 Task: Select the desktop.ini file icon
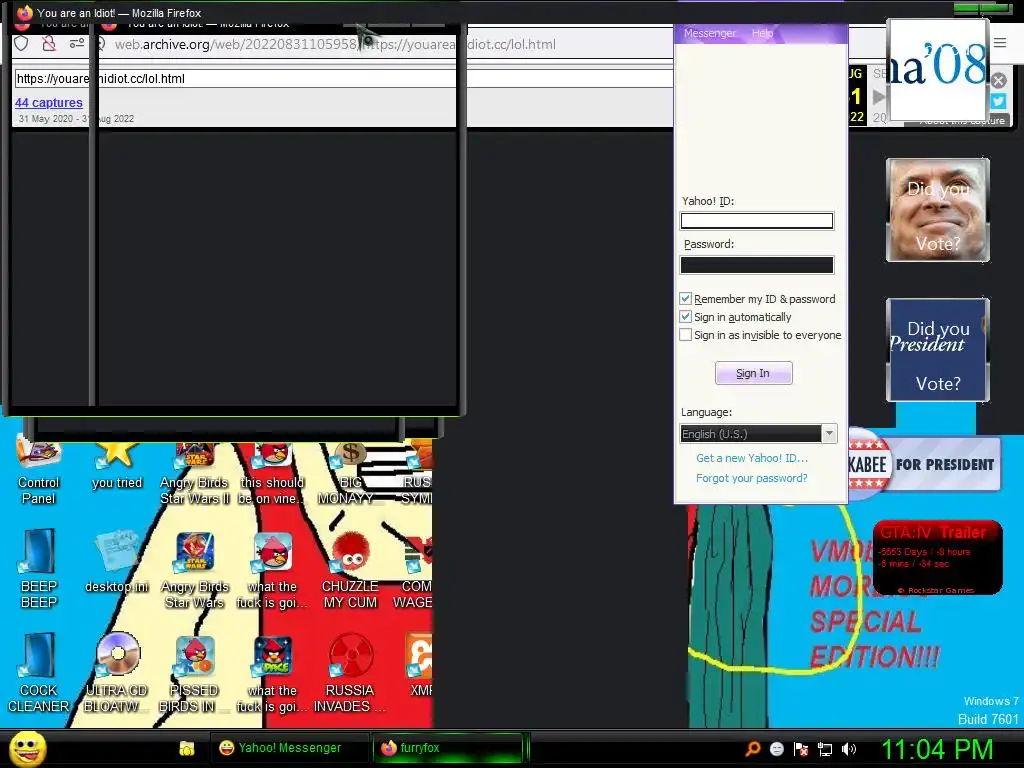(x=116, y=562)
